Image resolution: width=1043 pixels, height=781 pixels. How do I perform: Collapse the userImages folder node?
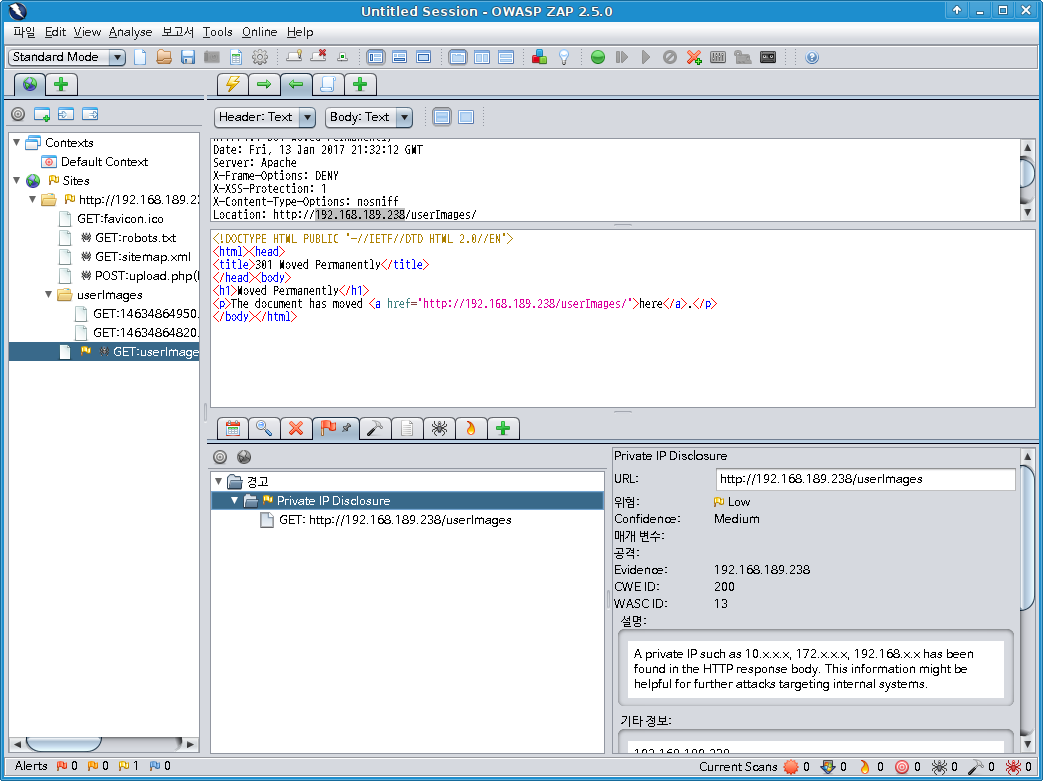click(x=49, y=294)
